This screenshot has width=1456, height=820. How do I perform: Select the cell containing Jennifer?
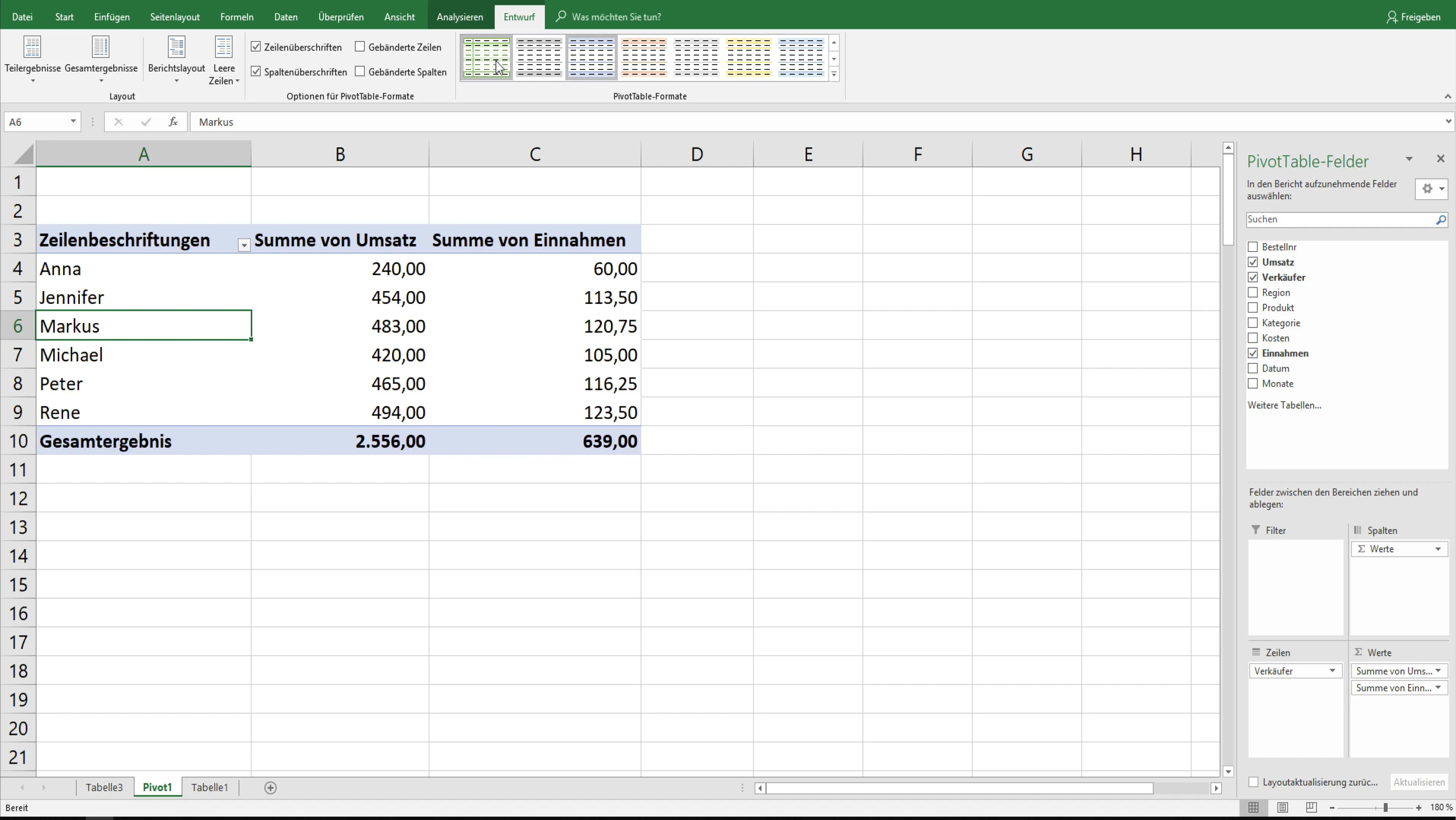(x=144, y=297)
